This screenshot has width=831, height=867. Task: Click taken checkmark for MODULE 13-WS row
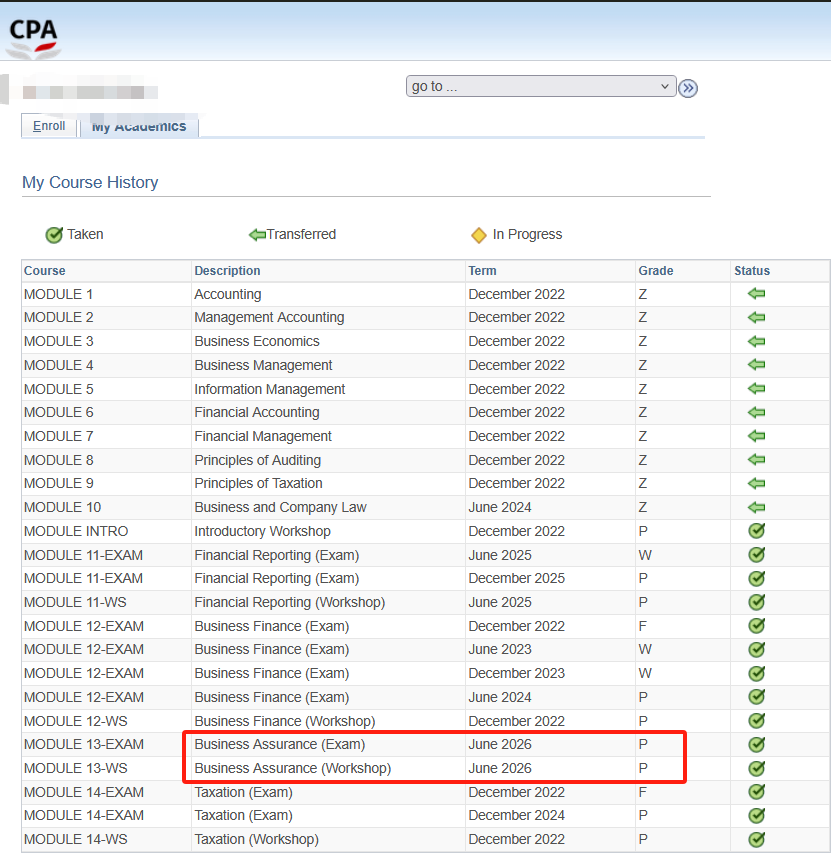(x=756, y=768)
